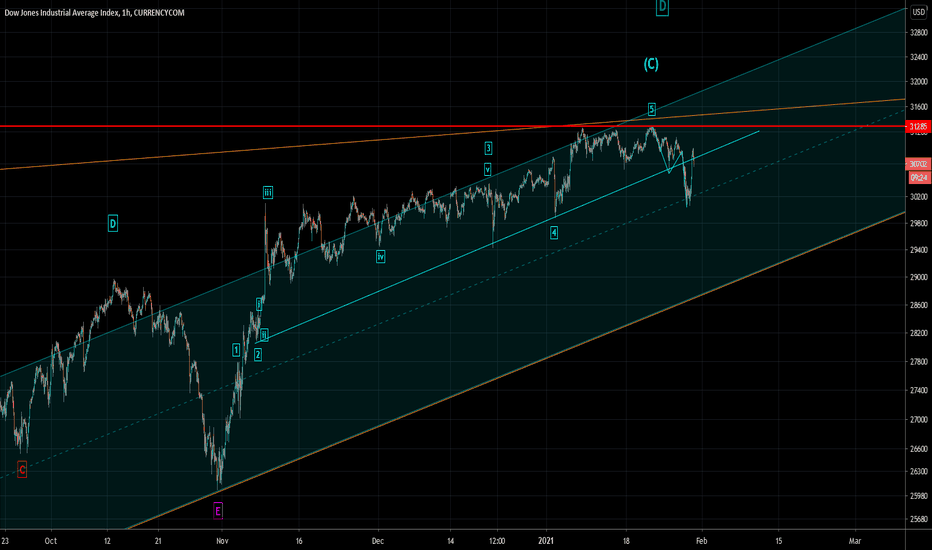The height and width of the screenshot is (550, 932).
Task: Select the red horizontal price line
Action: (x=452, y=126)
